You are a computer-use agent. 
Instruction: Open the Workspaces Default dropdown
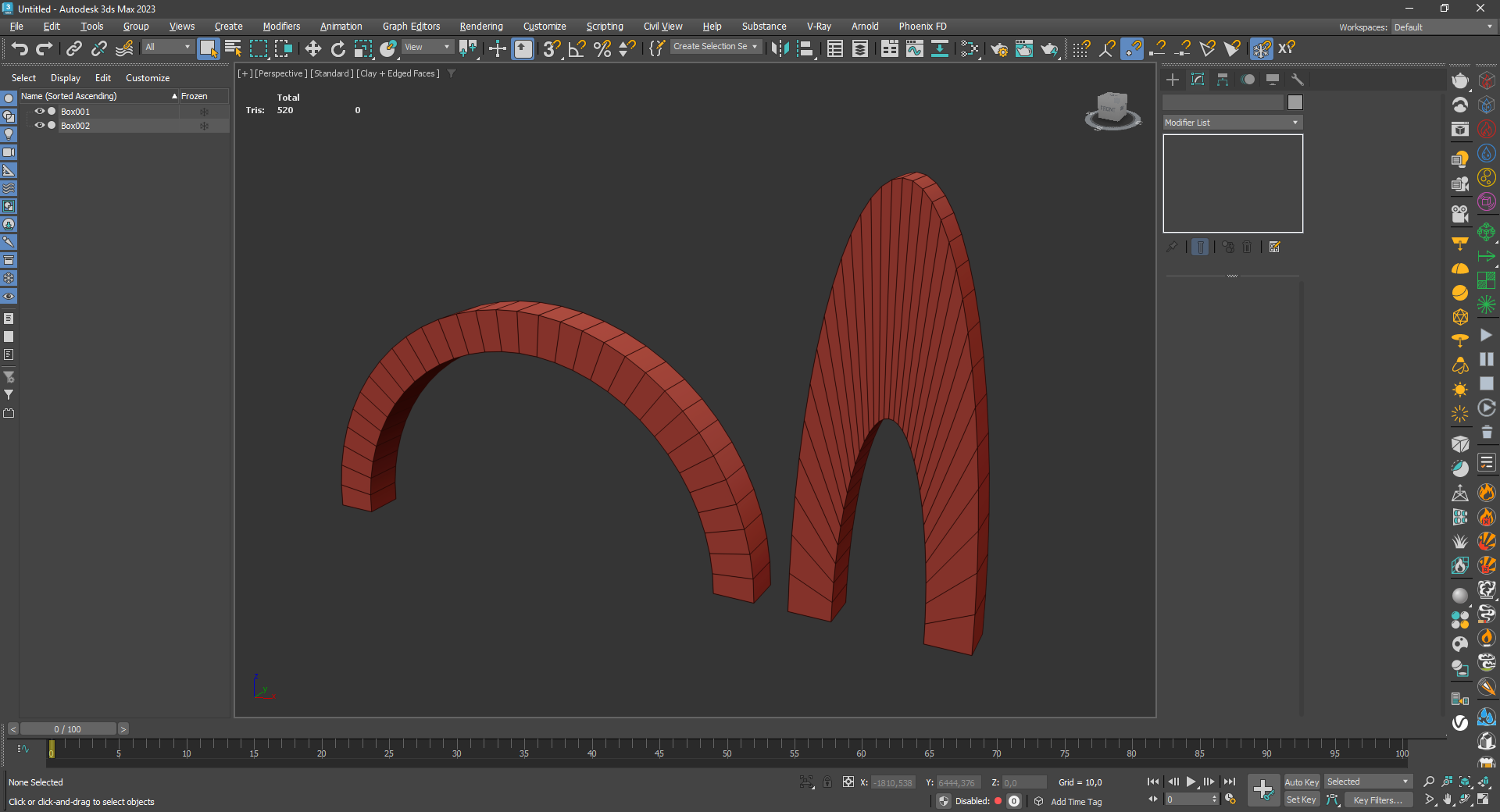(x=1443, y=27)
